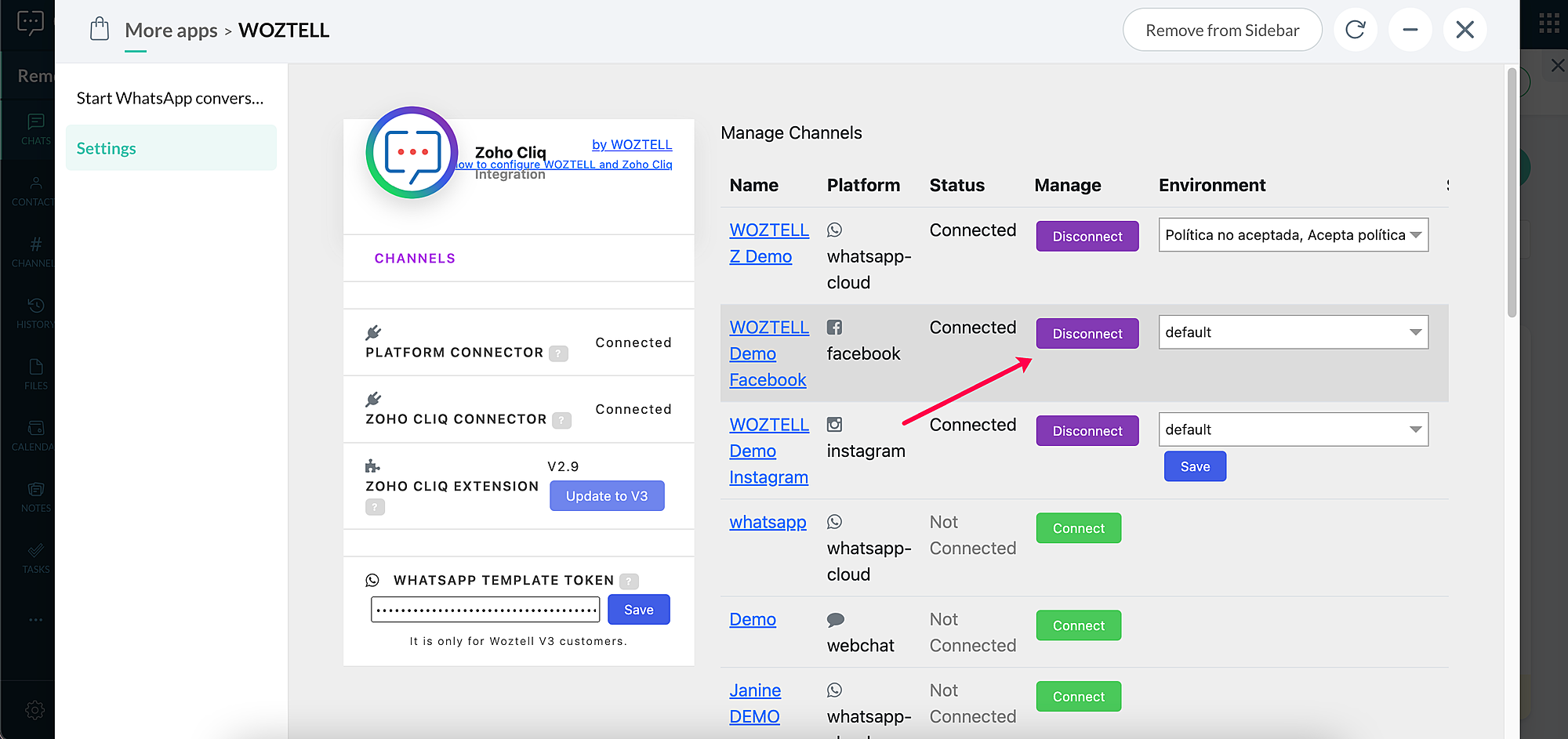This screenshot has width=1568, height=739.
Task: Click the Zoho Cliq Connector help question mark
Action: [561, 420]
